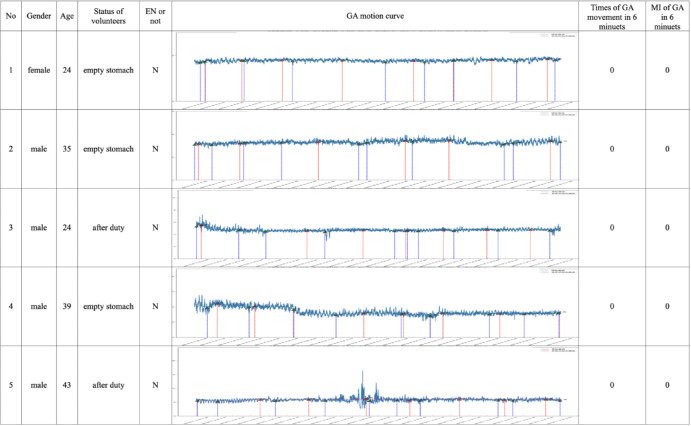Click the 'No' column header
Image resolution: width=691 pixels, height=426 pixels.
tap(11, 16)
